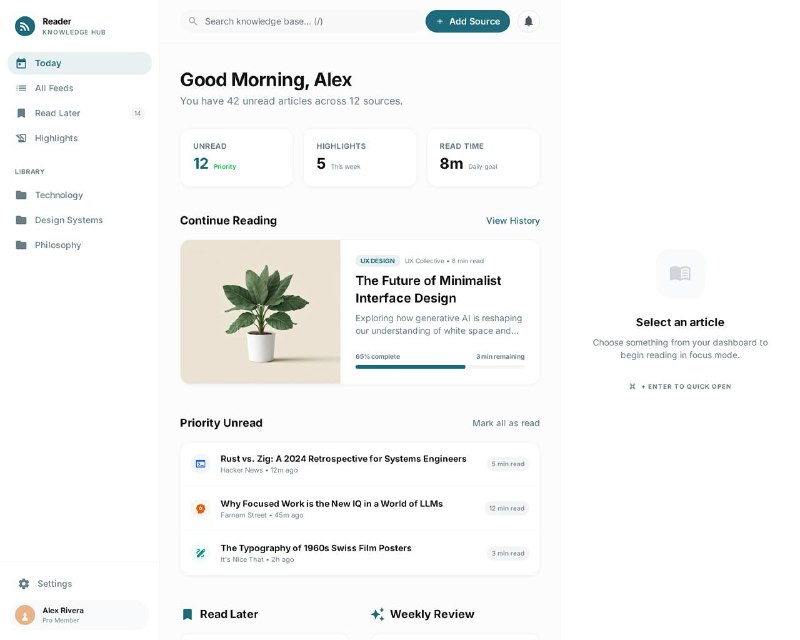Click the 65% complete reading progress bar
Screen dimensions: 800x640
pyautogui.click(x=440, y=367)
